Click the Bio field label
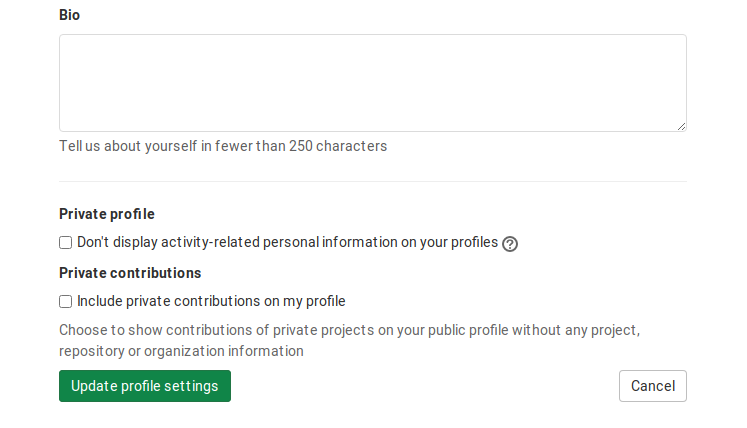The height and width of the screenshot is (428, 747). coord(70,15)
